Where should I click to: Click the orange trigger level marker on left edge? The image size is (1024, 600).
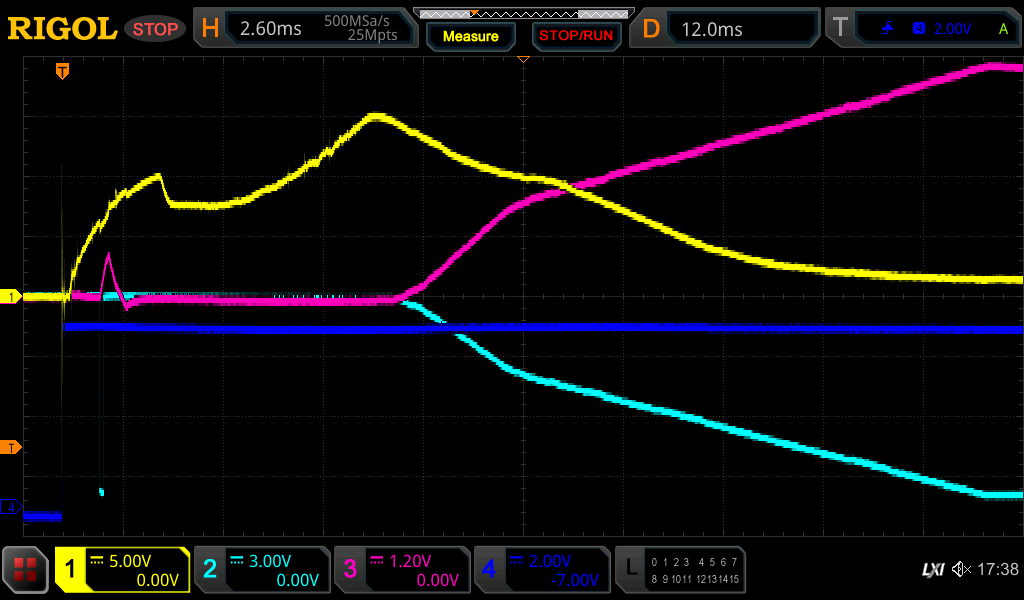coord(11,447)
